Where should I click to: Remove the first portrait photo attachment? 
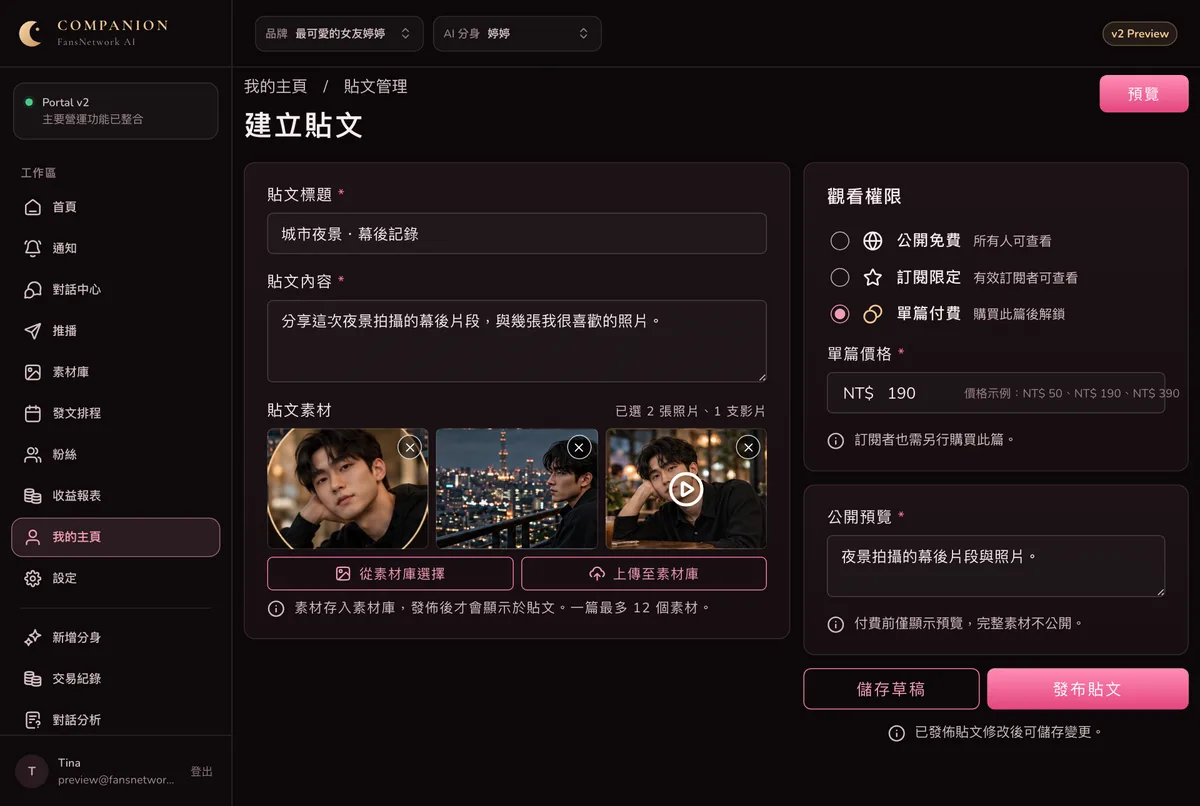(409, 447)
